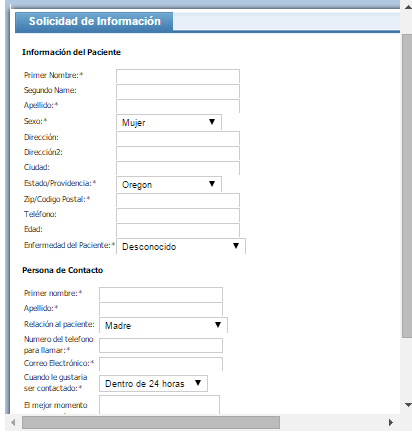Click the horizontal scrollbar right arrow
This screenshot has height=432, width=412.
(391, 423)
